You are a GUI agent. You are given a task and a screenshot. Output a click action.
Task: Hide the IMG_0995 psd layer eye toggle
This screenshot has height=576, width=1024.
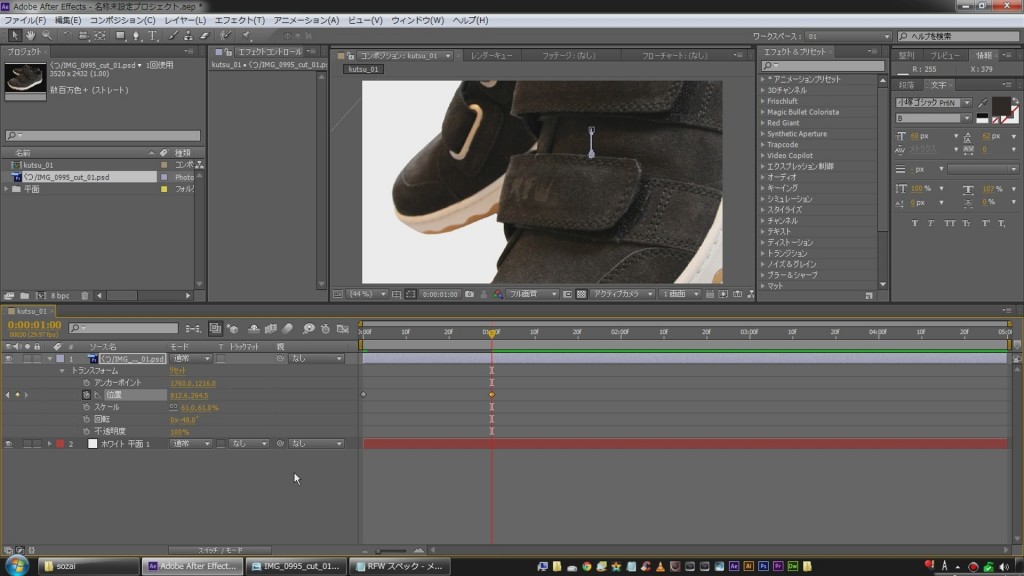pos(8,359)
